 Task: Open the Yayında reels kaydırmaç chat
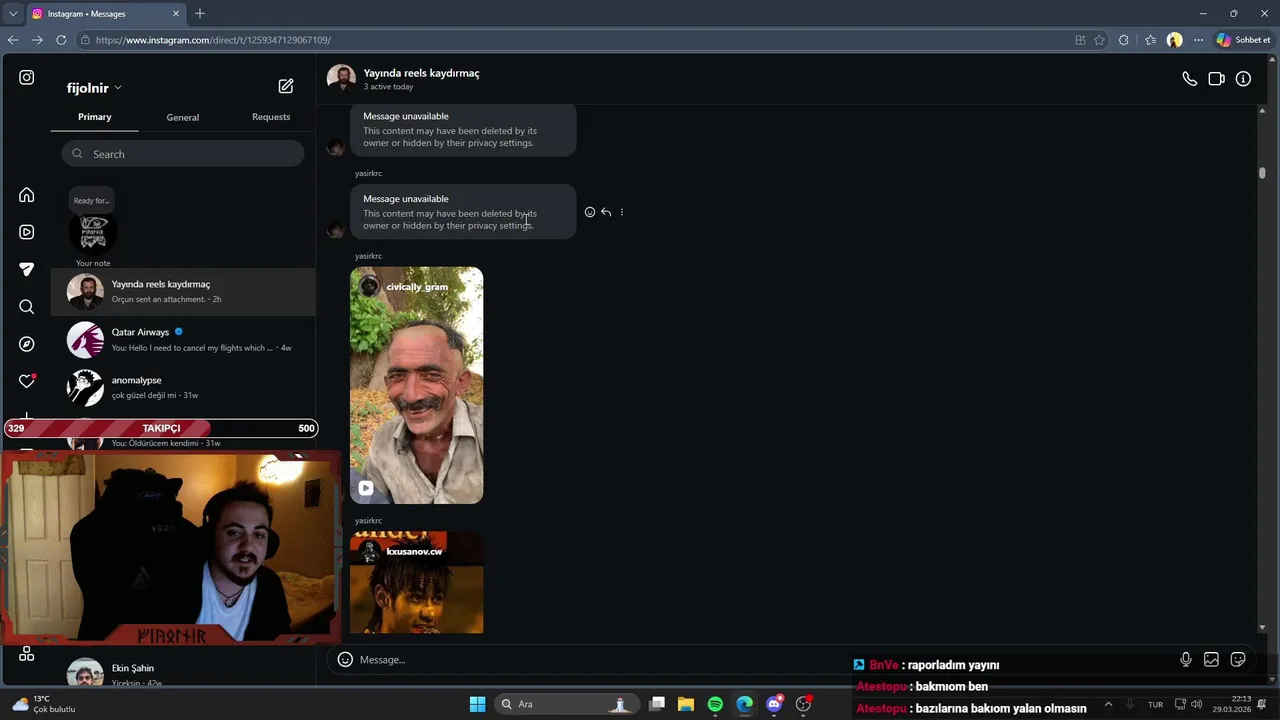[x=183, y=291]
